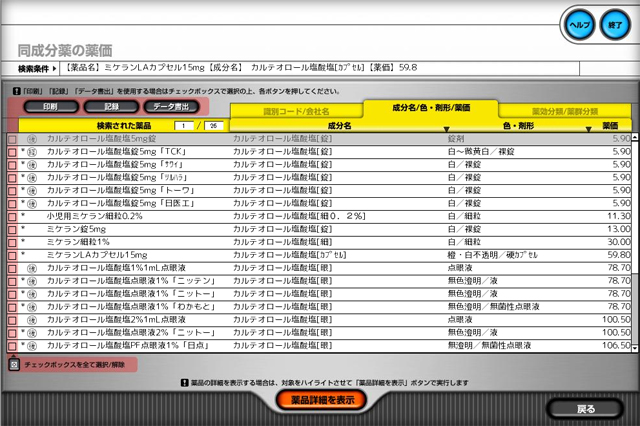
Task: Click sort arrow next to 色・剤形 header
Action: [588, 129]
